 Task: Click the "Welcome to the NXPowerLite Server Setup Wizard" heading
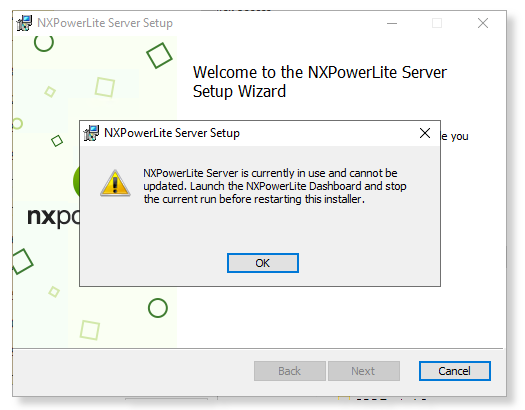pyautogui.click(x=319, y=82)
